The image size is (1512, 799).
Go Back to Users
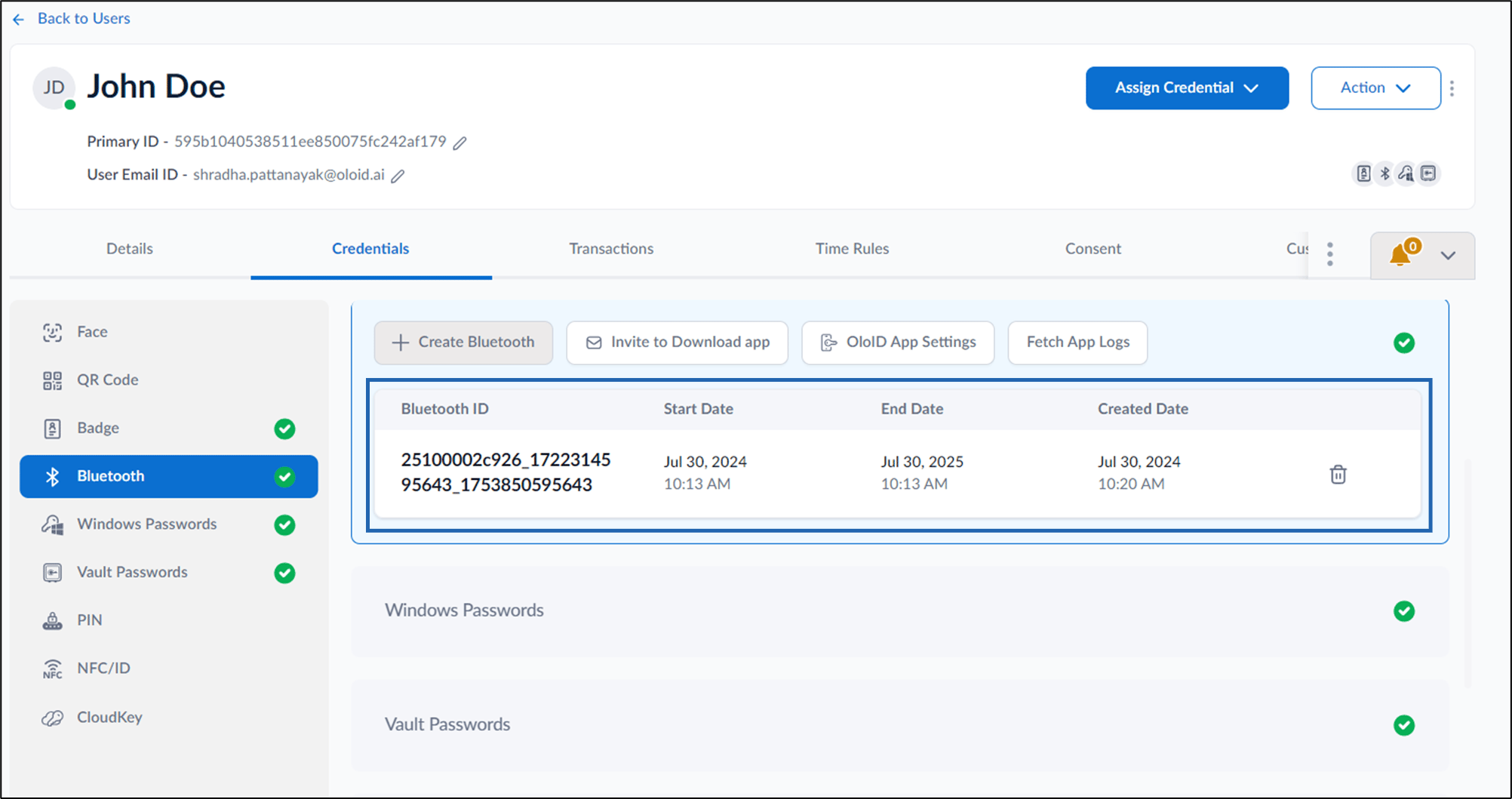pos(84,19)
